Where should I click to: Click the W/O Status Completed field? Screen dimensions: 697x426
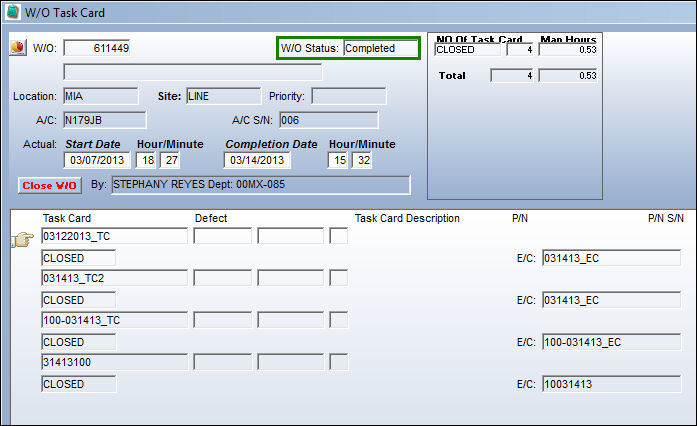381,48
